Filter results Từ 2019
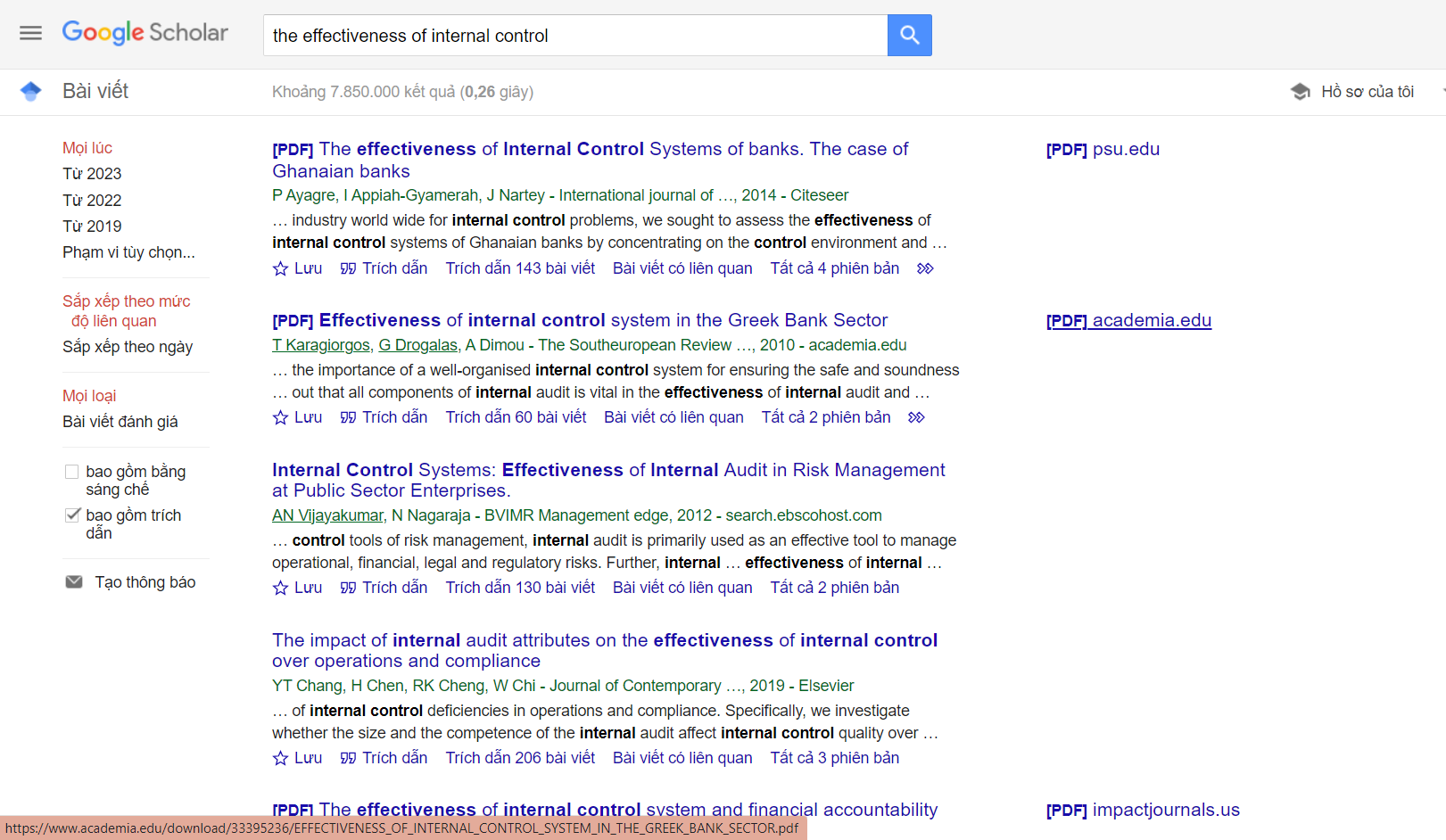The height and width of the screenshot is (840, 1446). tap(92, 226)
